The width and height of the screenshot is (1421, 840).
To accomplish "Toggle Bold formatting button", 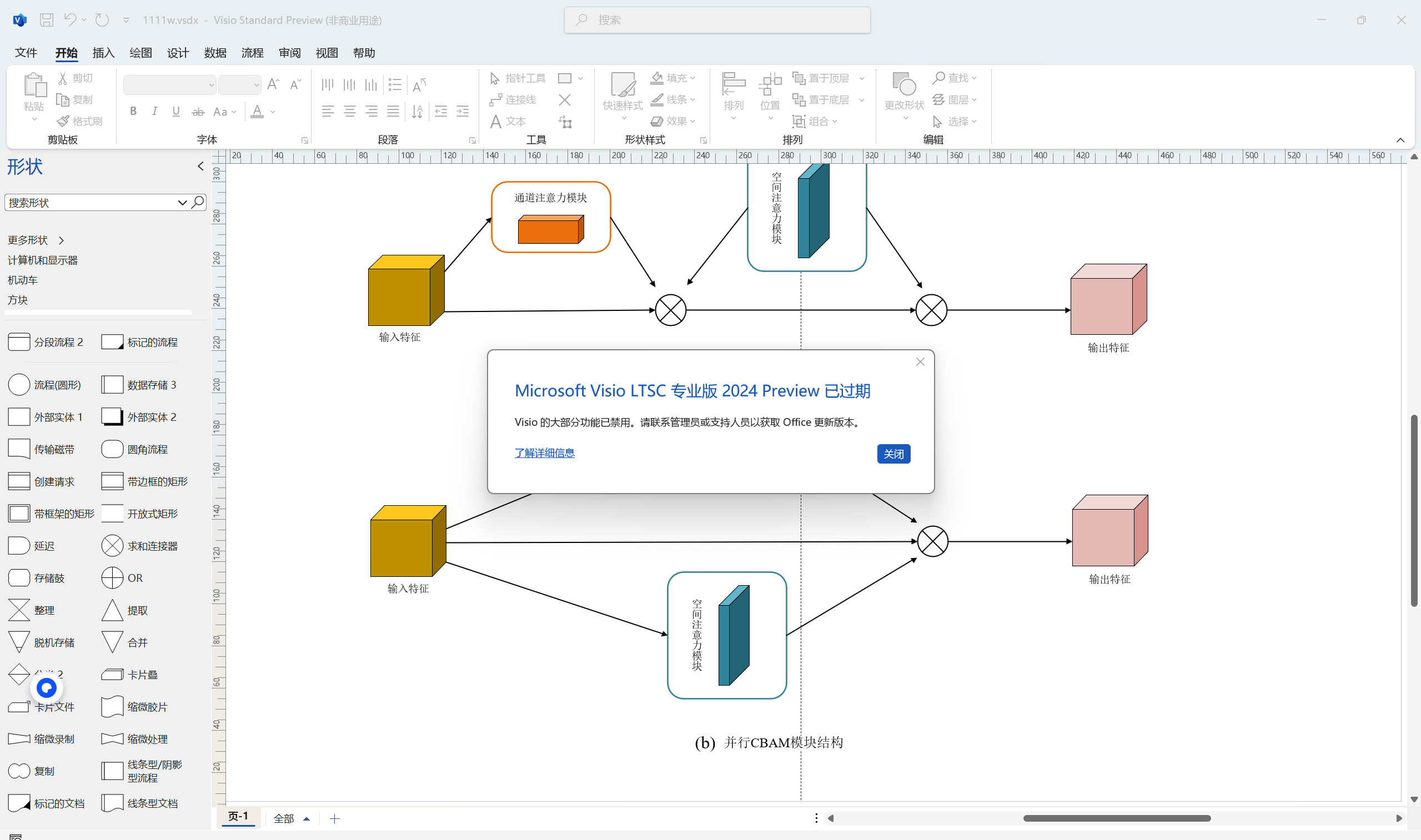I will click(x=133, y=112).
